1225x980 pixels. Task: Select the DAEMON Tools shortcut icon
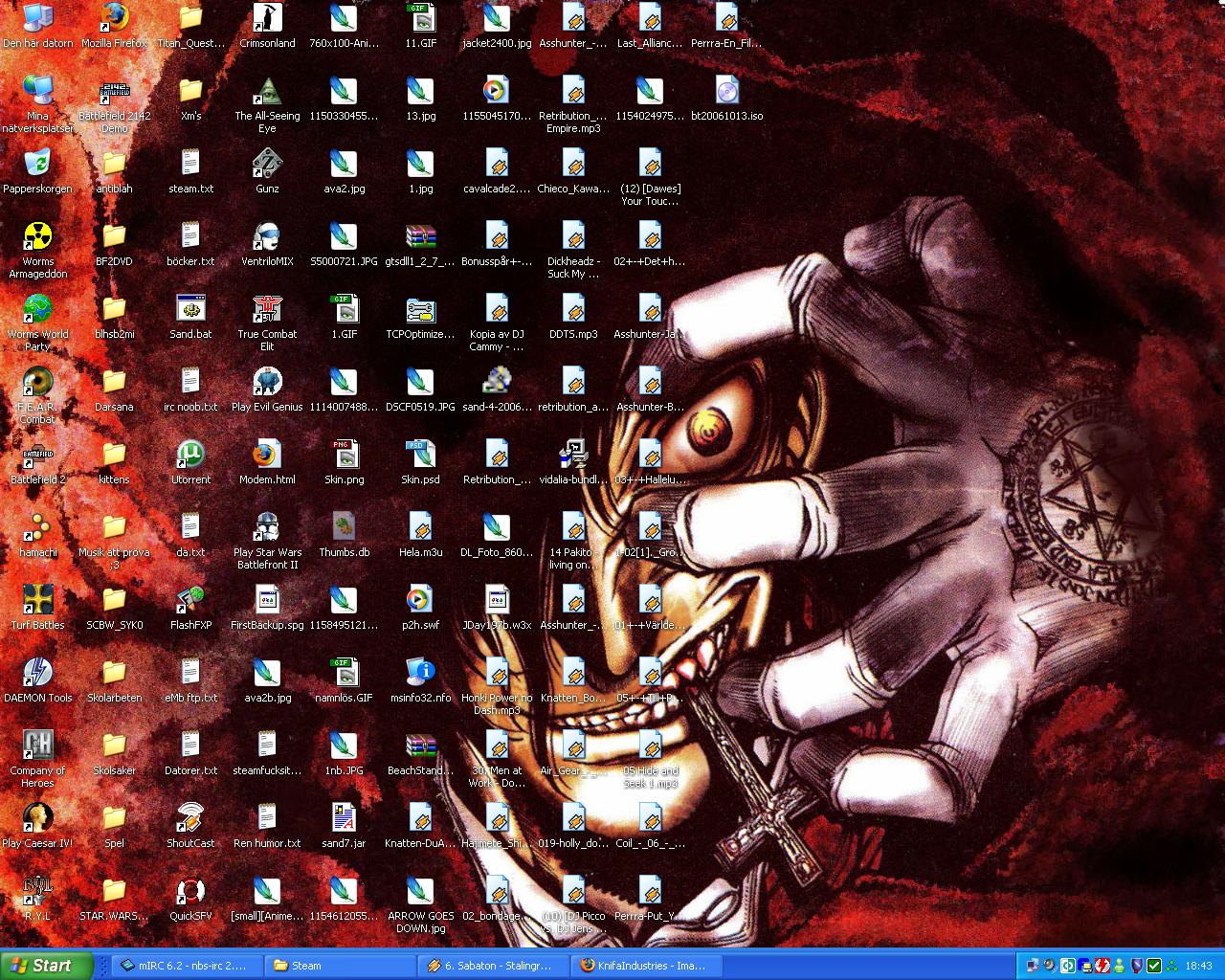(37, 674)
